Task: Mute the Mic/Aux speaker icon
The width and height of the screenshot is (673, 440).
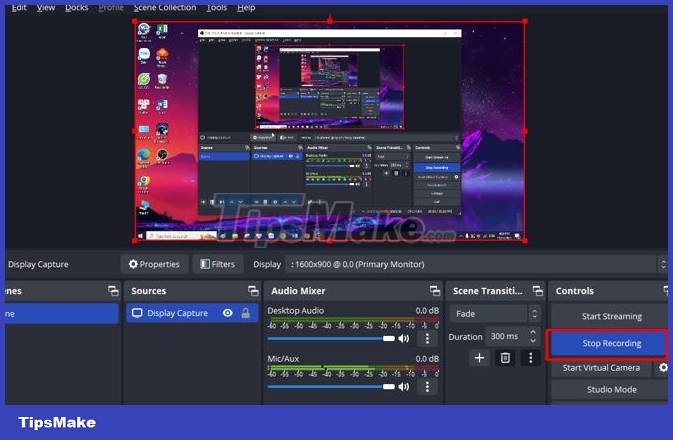Action: point(404,386)
